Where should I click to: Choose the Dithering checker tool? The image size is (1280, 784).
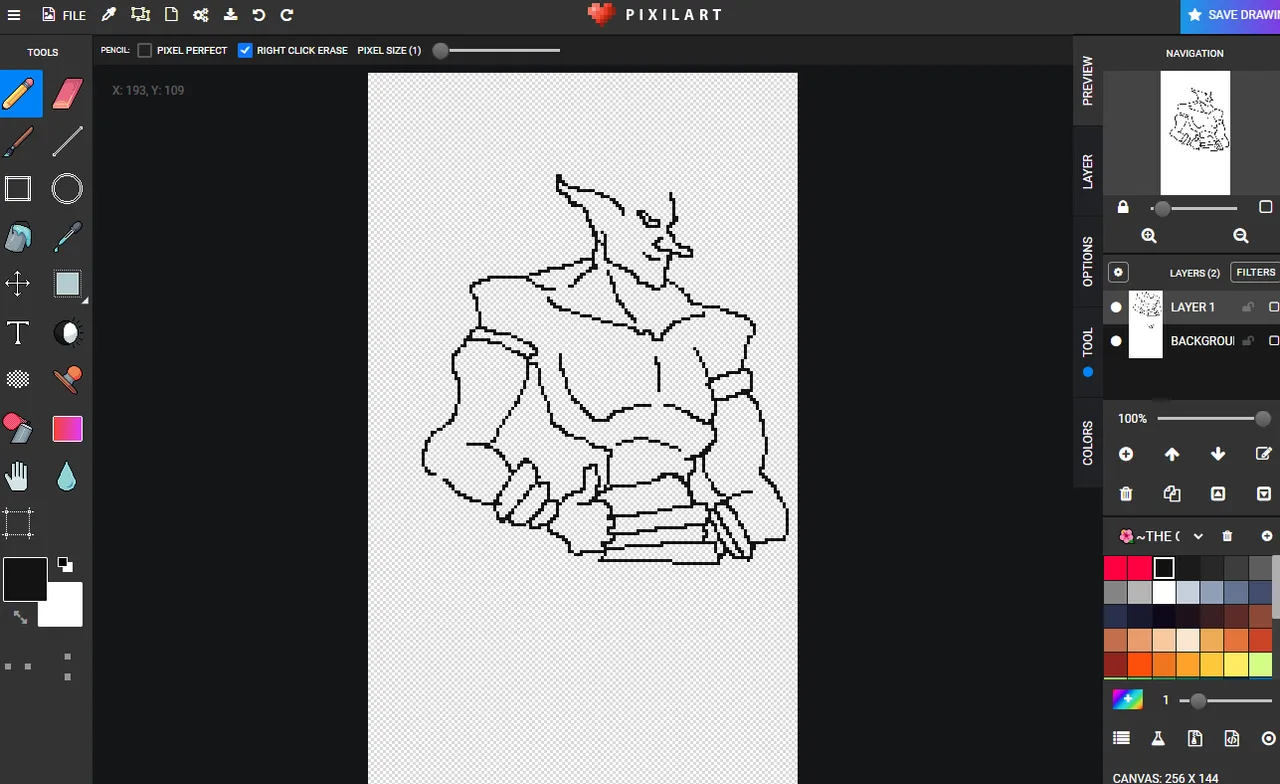(18, 379)
